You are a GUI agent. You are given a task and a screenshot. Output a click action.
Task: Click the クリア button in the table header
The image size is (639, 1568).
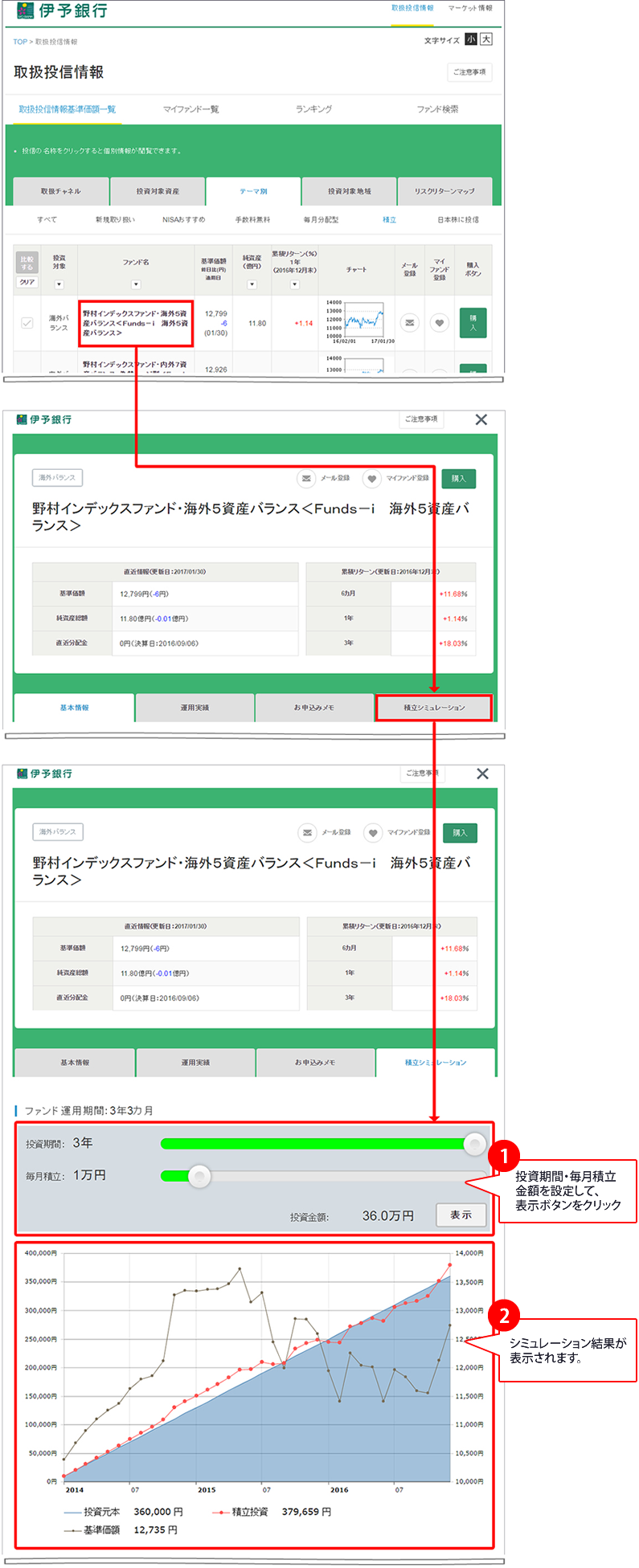coord(27,282)
